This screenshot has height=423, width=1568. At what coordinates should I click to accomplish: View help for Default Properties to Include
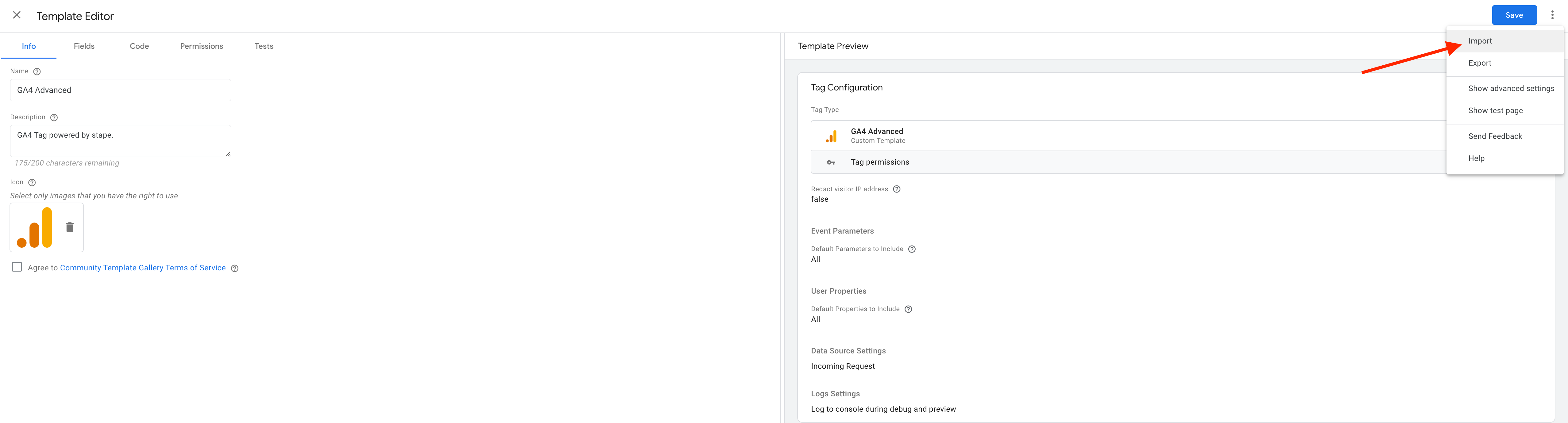pos(908,309)
